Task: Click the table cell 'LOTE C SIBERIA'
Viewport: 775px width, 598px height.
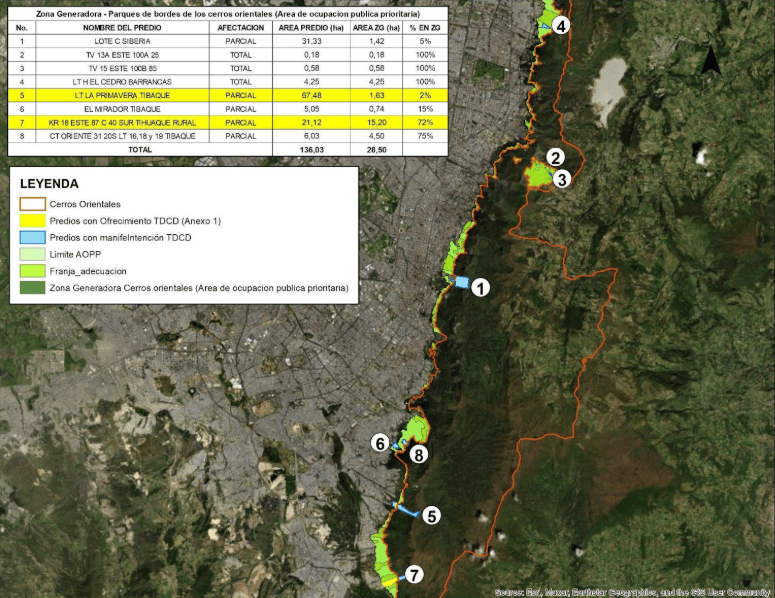Action: coord(122,41)
